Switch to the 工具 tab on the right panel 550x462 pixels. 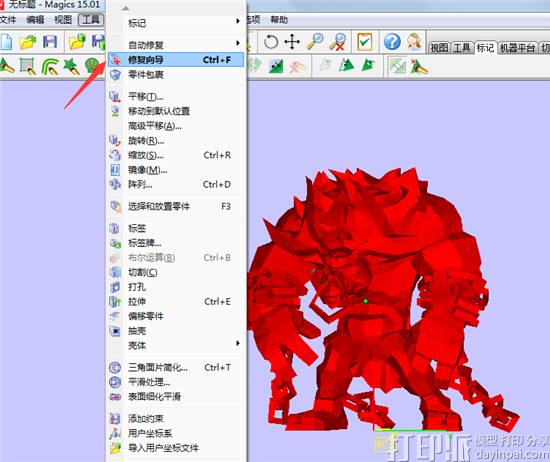tap(461, 47)
